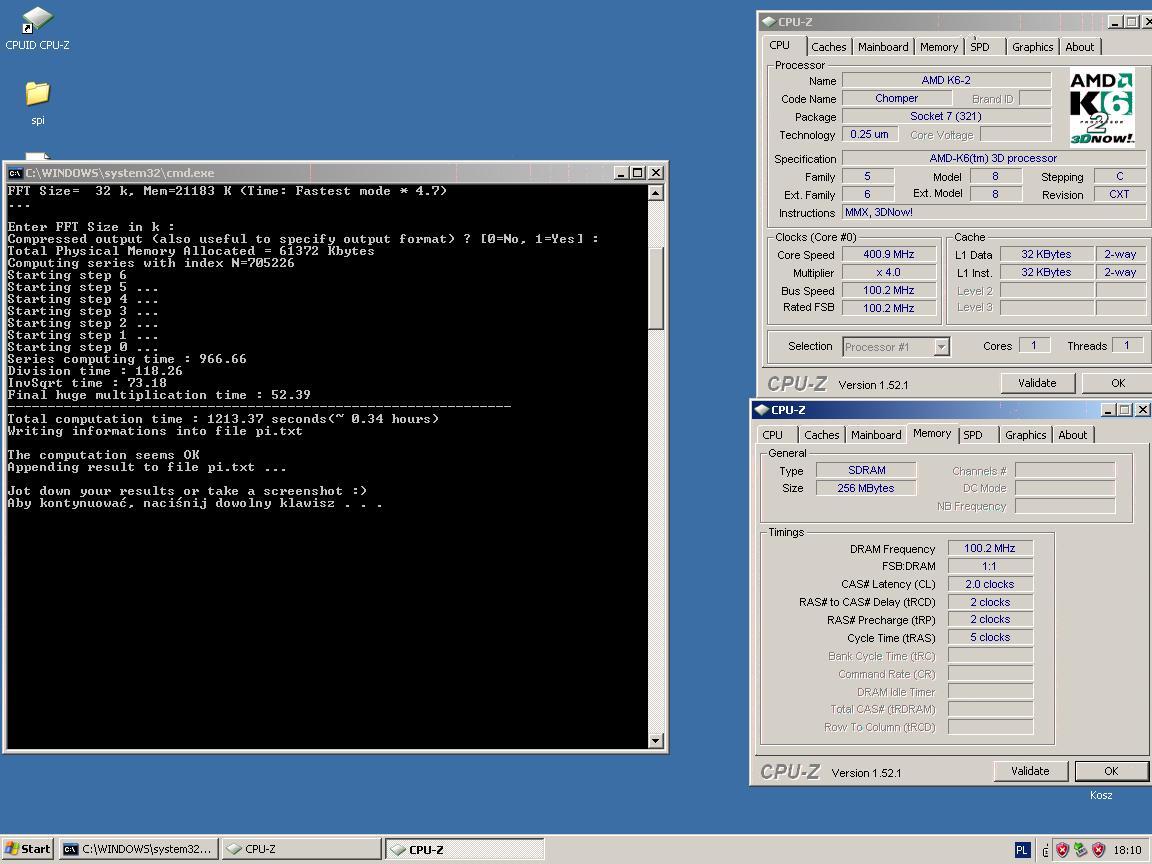
Task: Activate the non-bold CPU-Z taskbar button
Action: (x=301, y=849)
